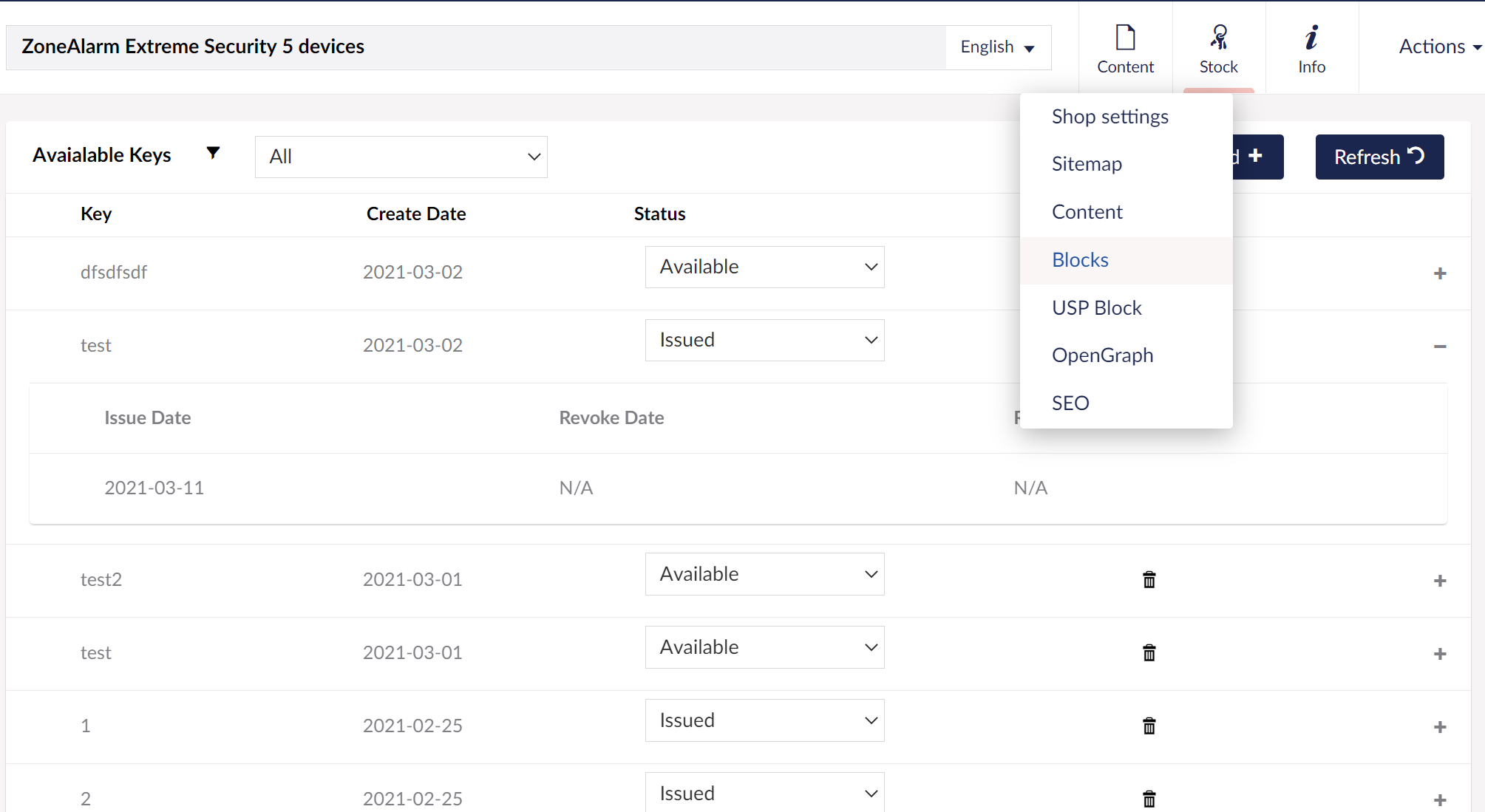
Task: Open the Content document icon tab
Action: [x=1125, y=49]
